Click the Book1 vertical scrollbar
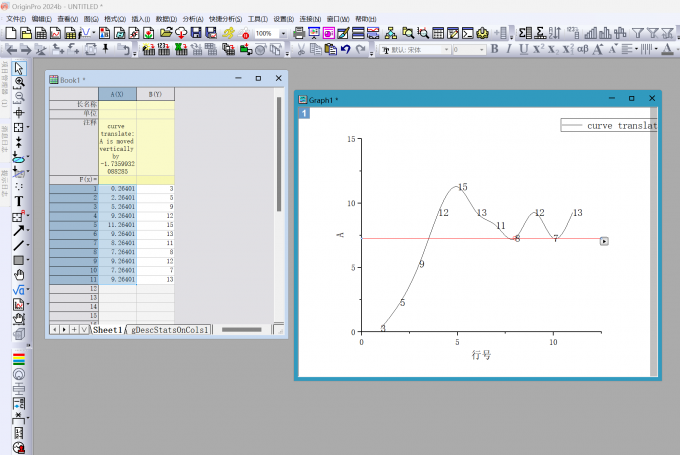The image size is (680, 455). [x=279, y=154]
